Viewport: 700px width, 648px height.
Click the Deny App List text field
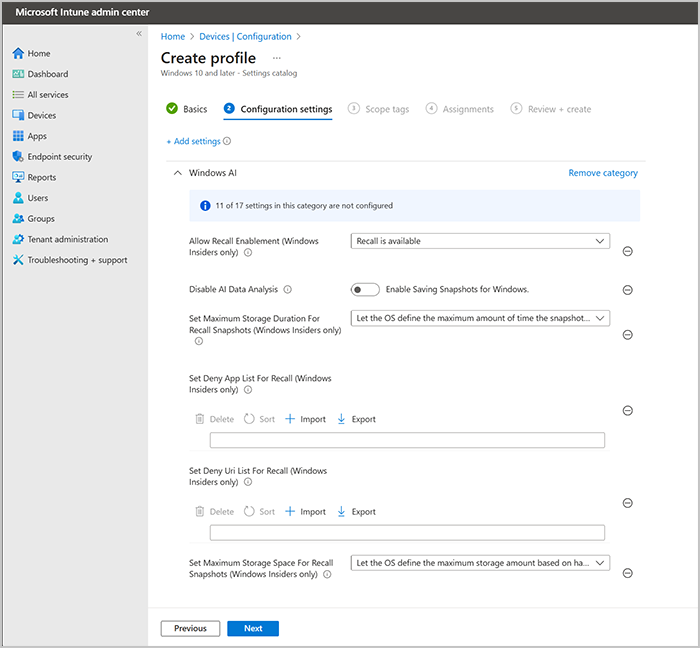click(x=407, y=440)
